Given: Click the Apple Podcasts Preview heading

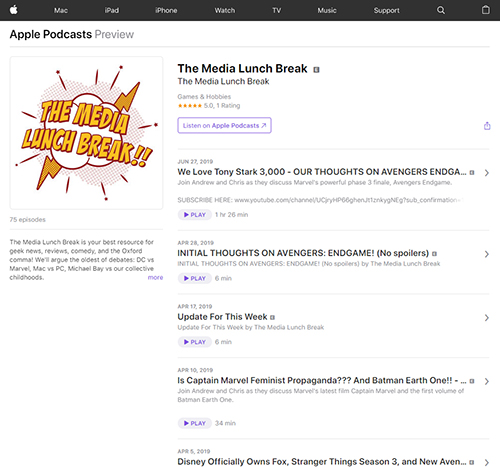Looking at the screenshot, I should [x=72, y=34].
